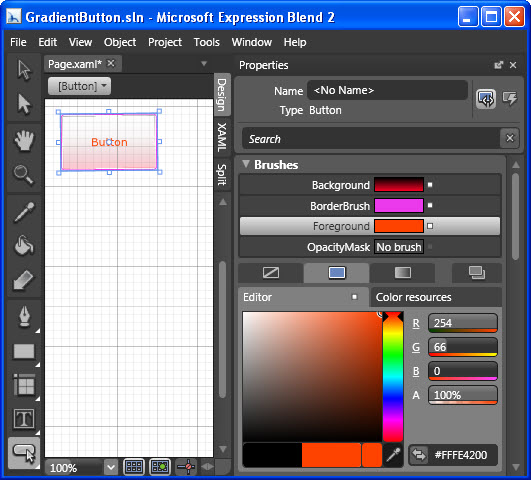
Task: Close the Properties panel
Action: coord(513,65)
